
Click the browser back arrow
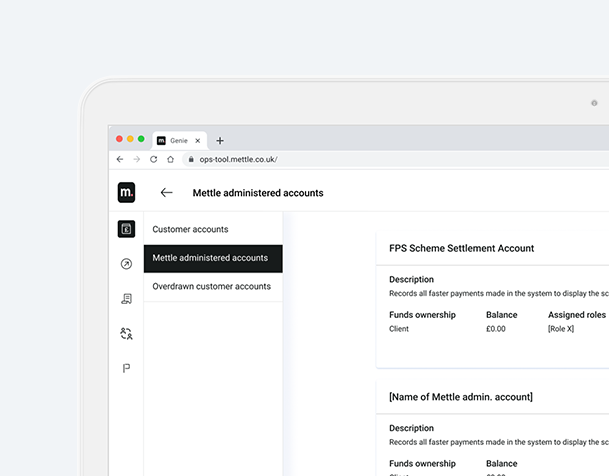[x=120, y=159]
